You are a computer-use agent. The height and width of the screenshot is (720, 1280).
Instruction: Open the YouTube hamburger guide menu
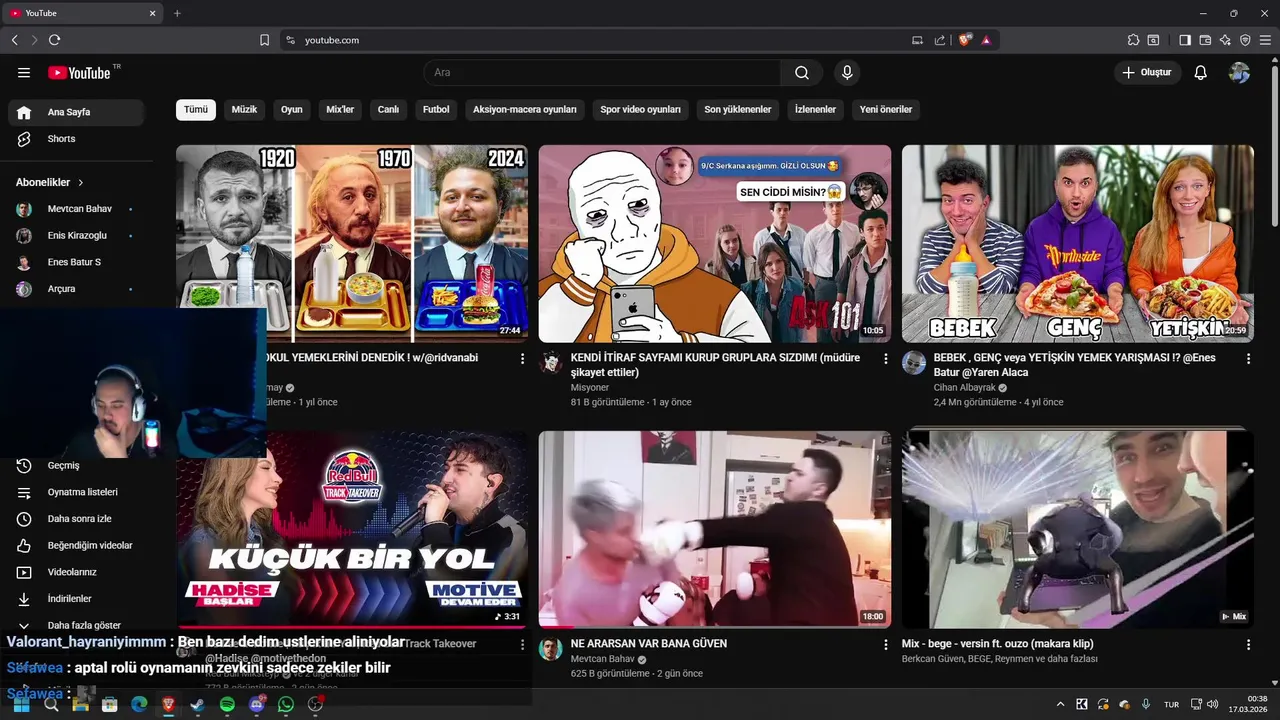point(24,73)
